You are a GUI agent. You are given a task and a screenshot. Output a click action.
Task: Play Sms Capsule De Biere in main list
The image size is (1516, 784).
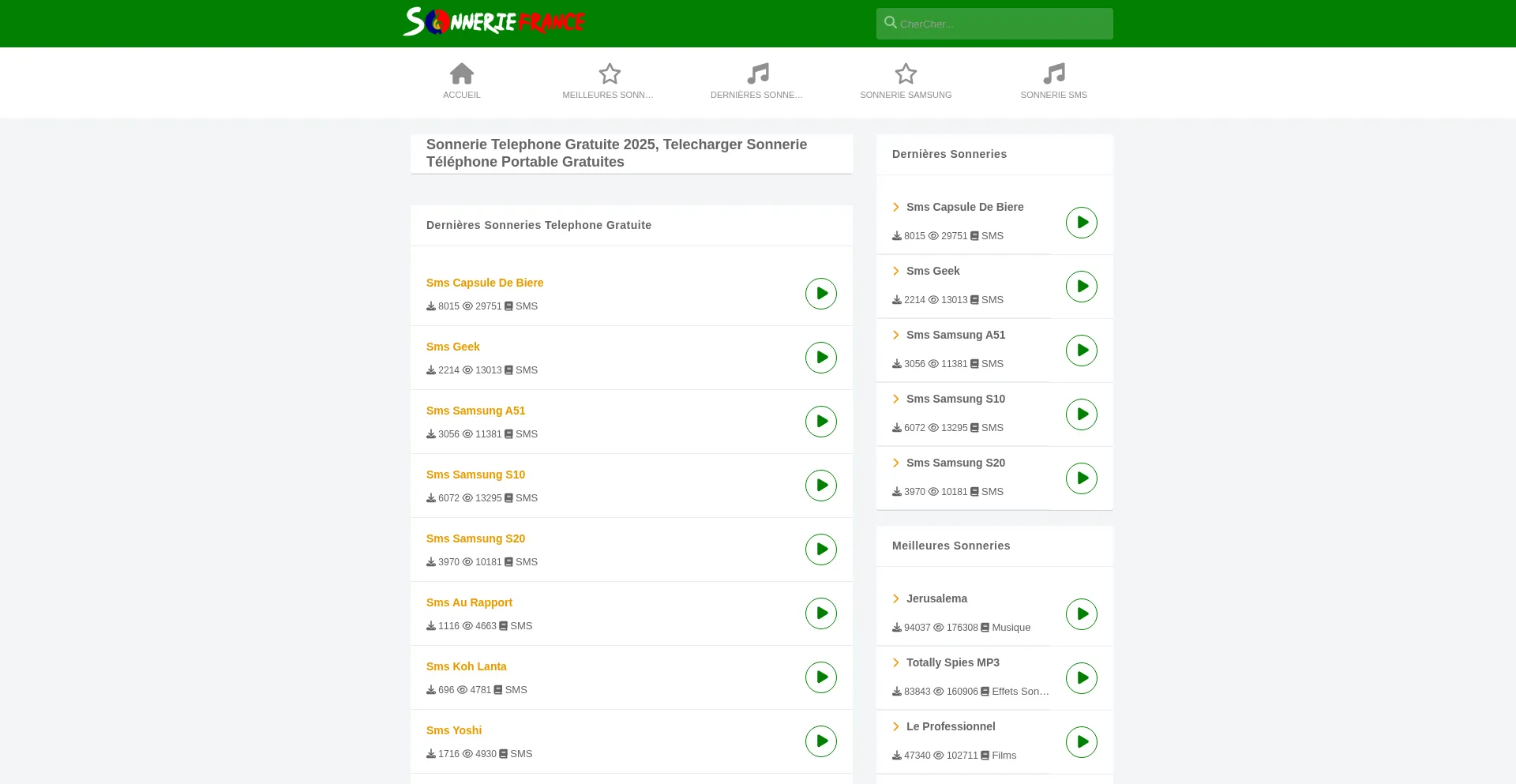821,294
